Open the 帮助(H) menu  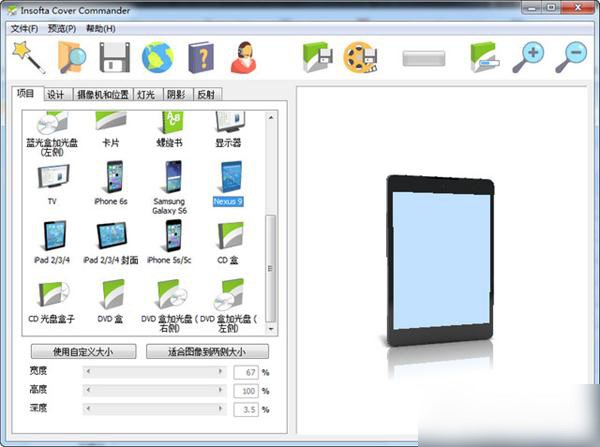(x=101, y=29)
